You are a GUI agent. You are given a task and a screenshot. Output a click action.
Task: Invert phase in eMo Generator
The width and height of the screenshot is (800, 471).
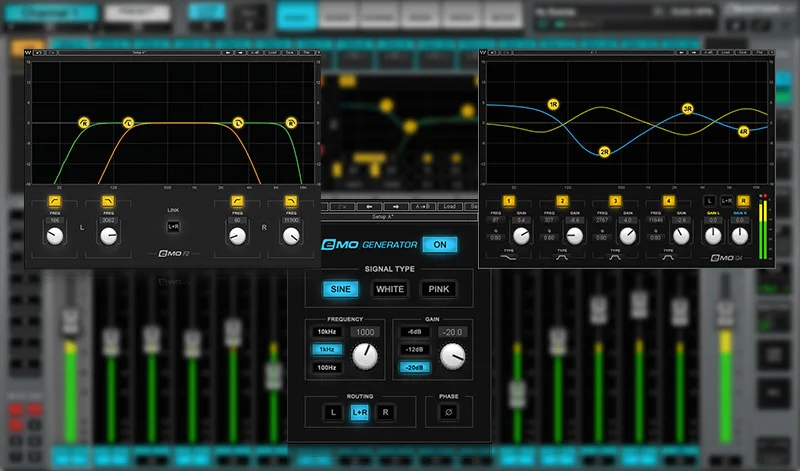[x=449, y=412]
